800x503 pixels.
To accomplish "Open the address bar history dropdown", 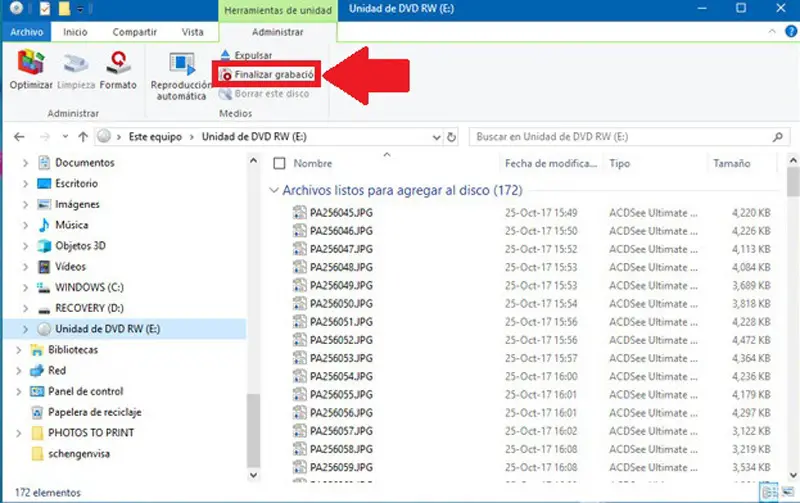I will coord(436,137).
